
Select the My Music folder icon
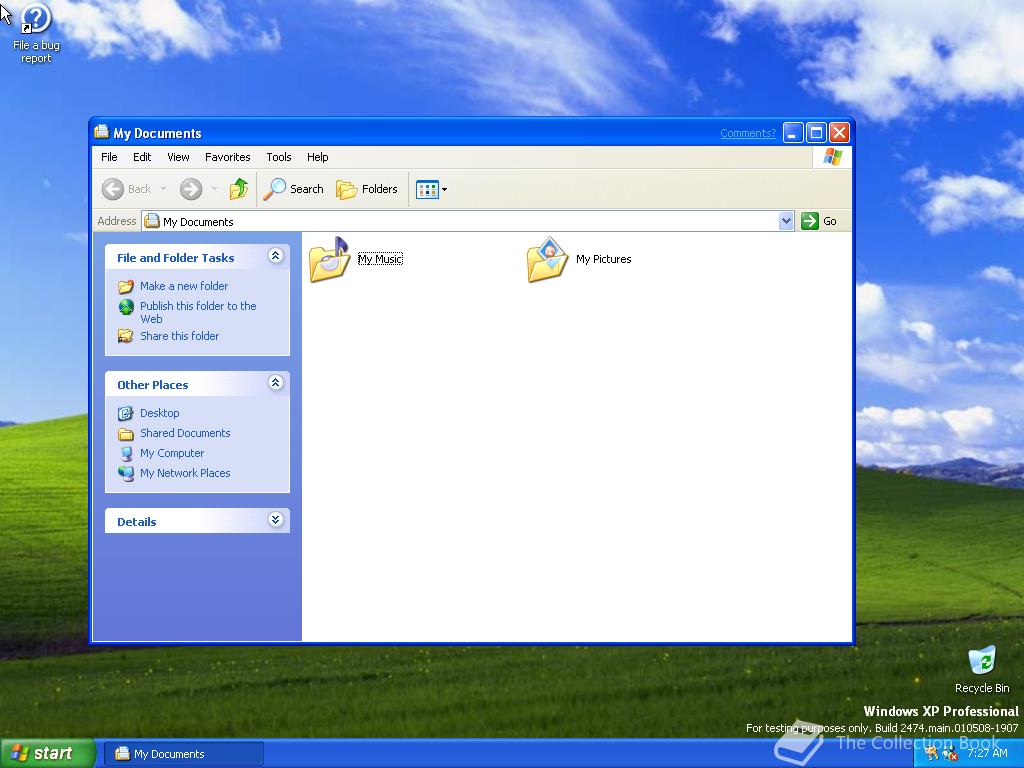[330, 259]
